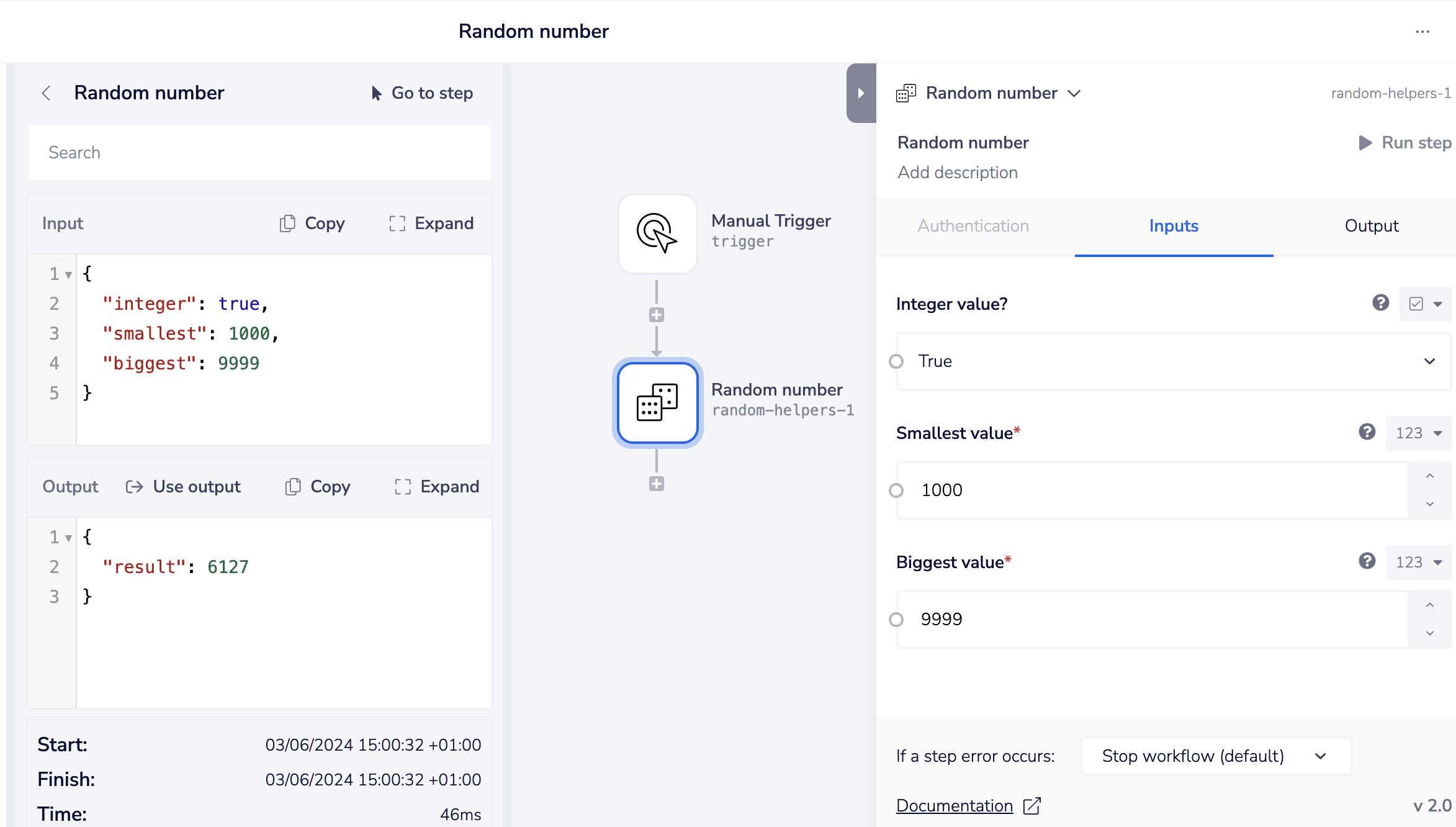Image resolution: width=1456 pixels, height=827 pixels.
Task: Open the 123 type selector for Smallest value
Action: [1418, 433]
